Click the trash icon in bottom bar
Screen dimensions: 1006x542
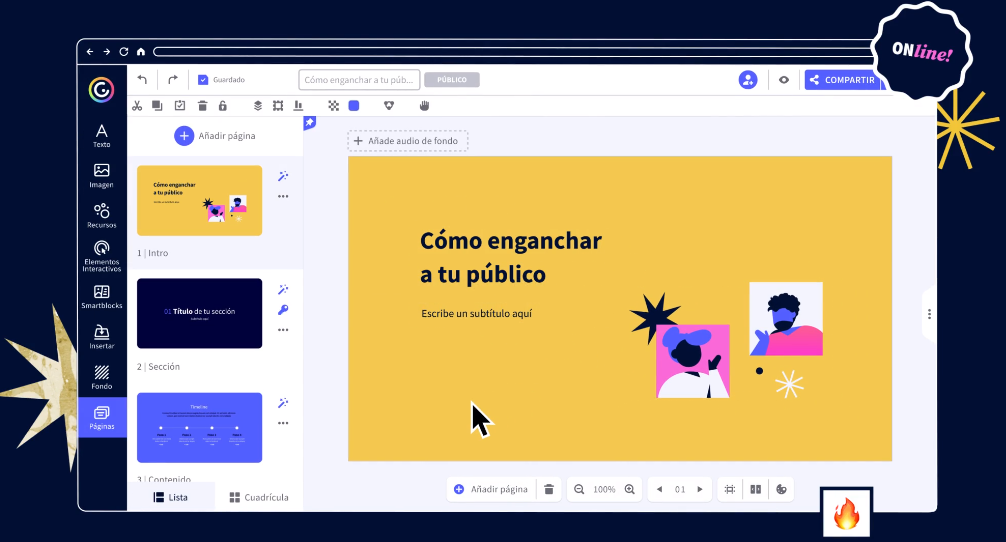click(549, 489)
